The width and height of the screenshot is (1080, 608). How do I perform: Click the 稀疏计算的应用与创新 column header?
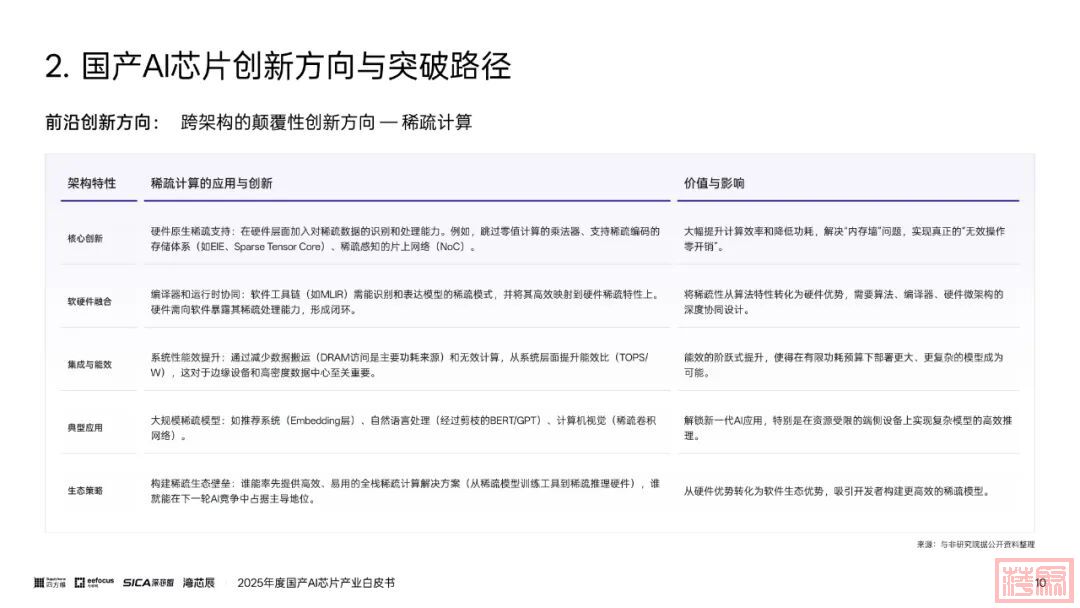point(211,184)
